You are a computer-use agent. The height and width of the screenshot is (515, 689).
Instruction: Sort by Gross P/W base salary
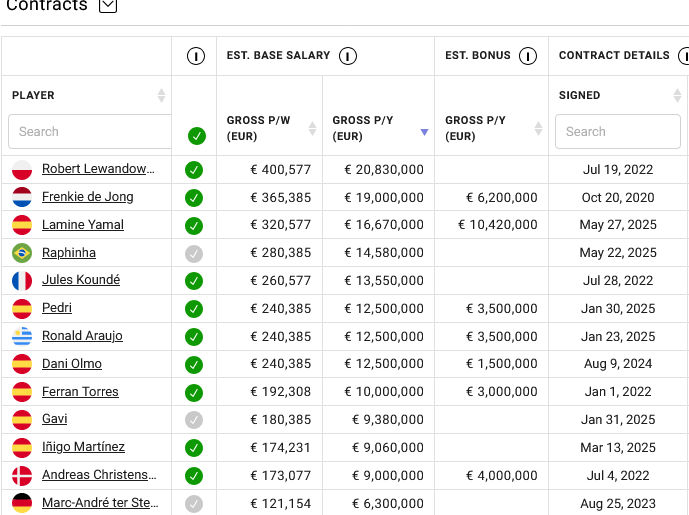tap(312, 128)
